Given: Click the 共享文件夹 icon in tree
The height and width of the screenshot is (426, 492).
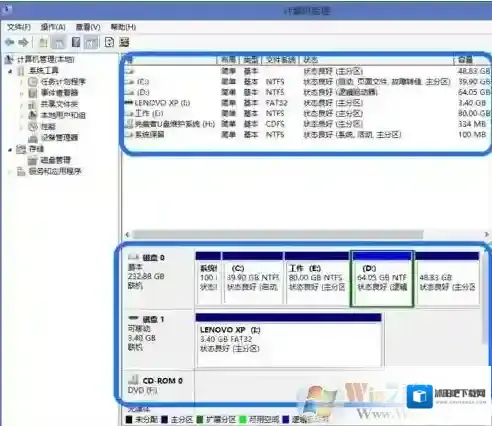Looking at the screenshot, I should tap(33, 104).
